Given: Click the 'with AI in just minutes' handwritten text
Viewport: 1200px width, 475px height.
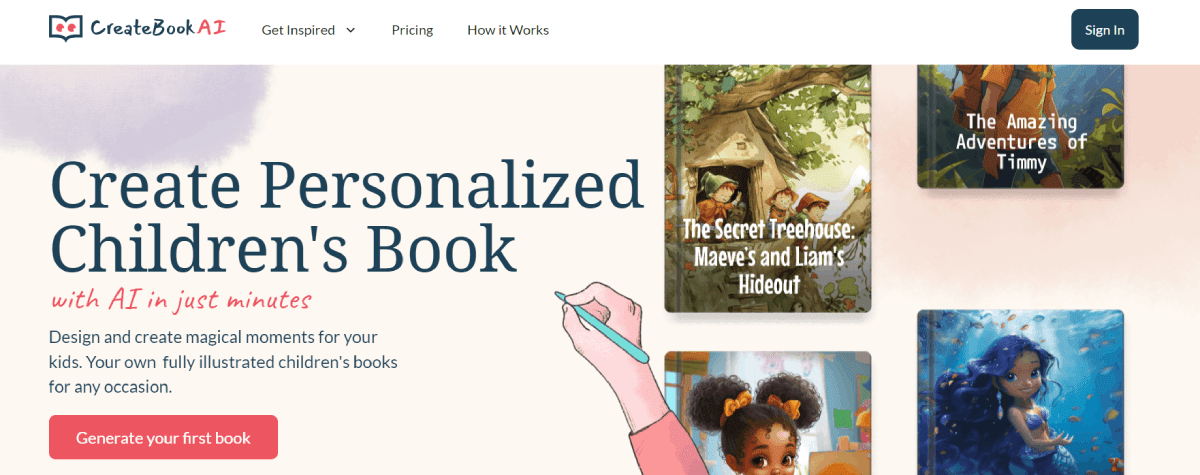Looking at the screenshot, I should [x=181, y=299].
